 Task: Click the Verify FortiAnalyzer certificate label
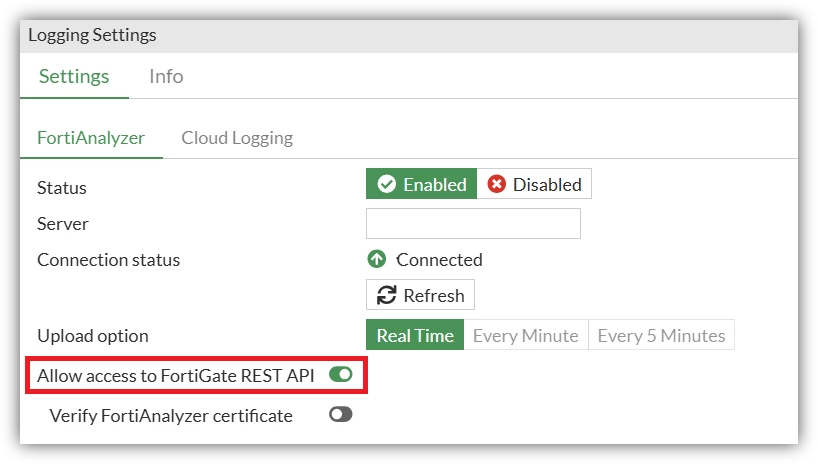point(171,415)
